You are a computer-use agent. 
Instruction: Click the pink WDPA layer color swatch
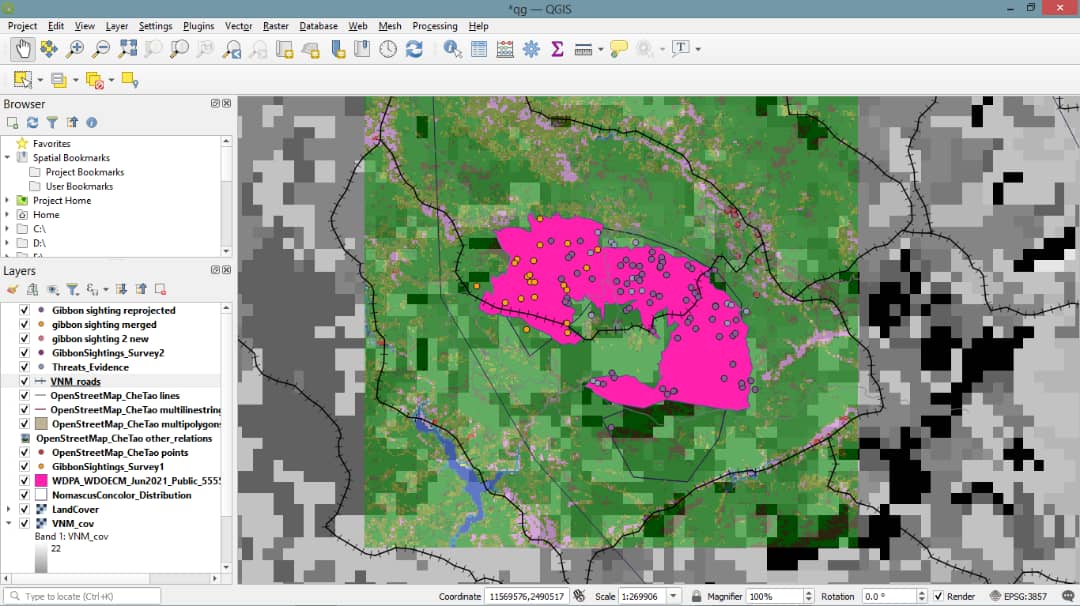tap(41, 481)
